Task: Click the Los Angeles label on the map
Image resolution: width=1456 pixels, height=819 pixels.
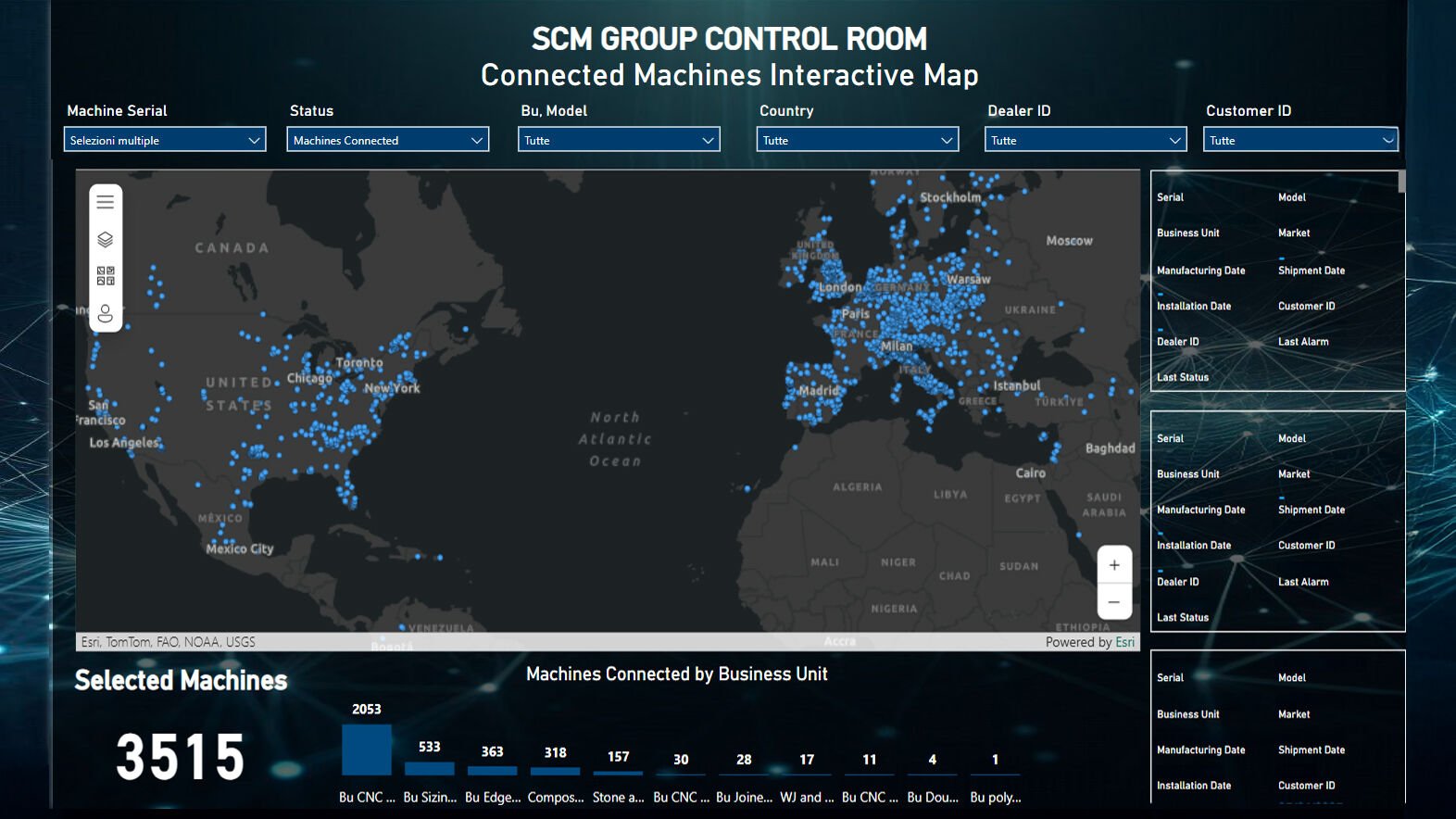Action: click(x=124, y=443)
